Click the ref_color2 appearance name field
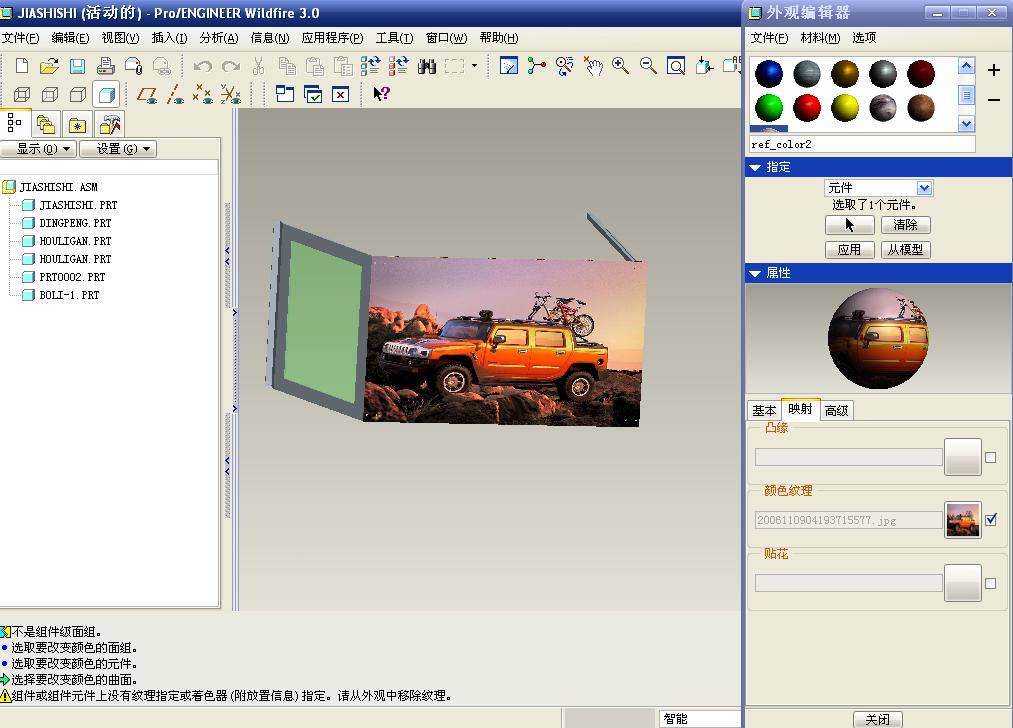 click(x=862, y=145)
